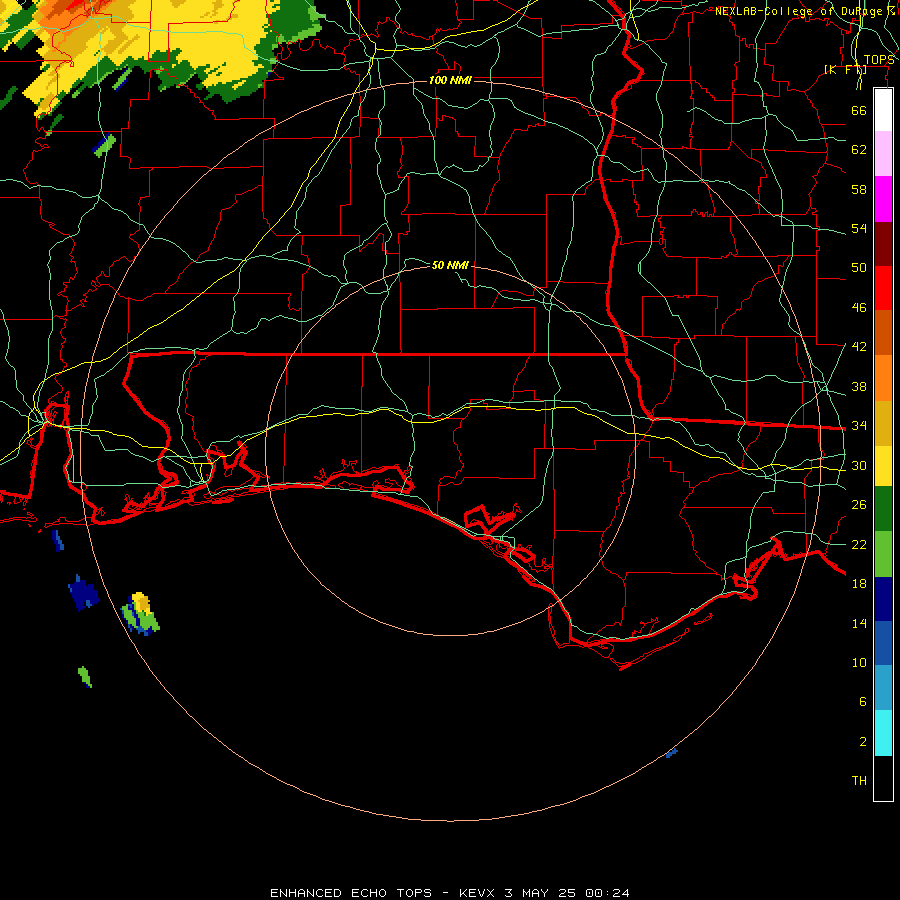The width and height of the screenshot is (900, 900).
Task: Click the white swatch in the tops legend
Action: click(883, 110)
